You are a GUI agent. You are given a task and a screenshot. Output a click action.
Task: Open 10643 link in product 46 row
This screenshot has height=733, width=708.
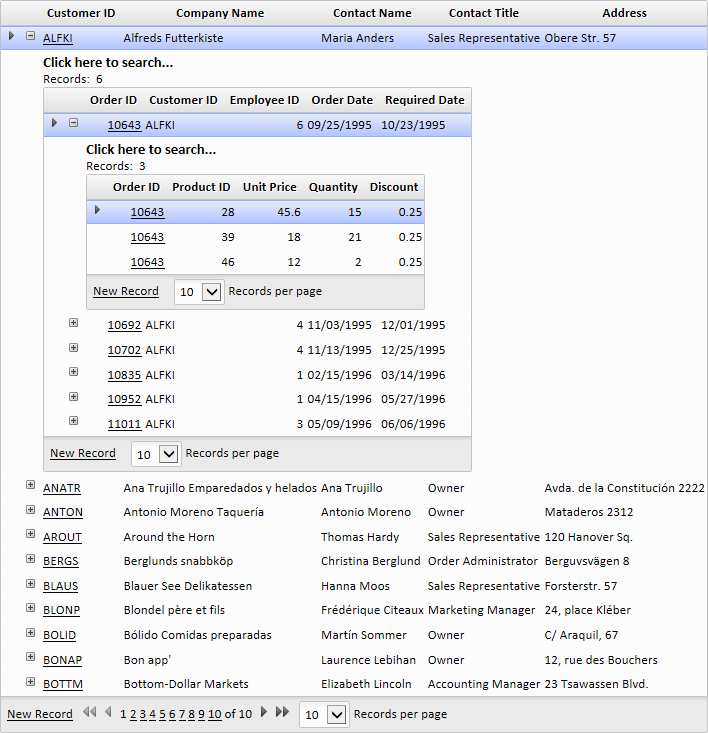click(x=147, y=262)
